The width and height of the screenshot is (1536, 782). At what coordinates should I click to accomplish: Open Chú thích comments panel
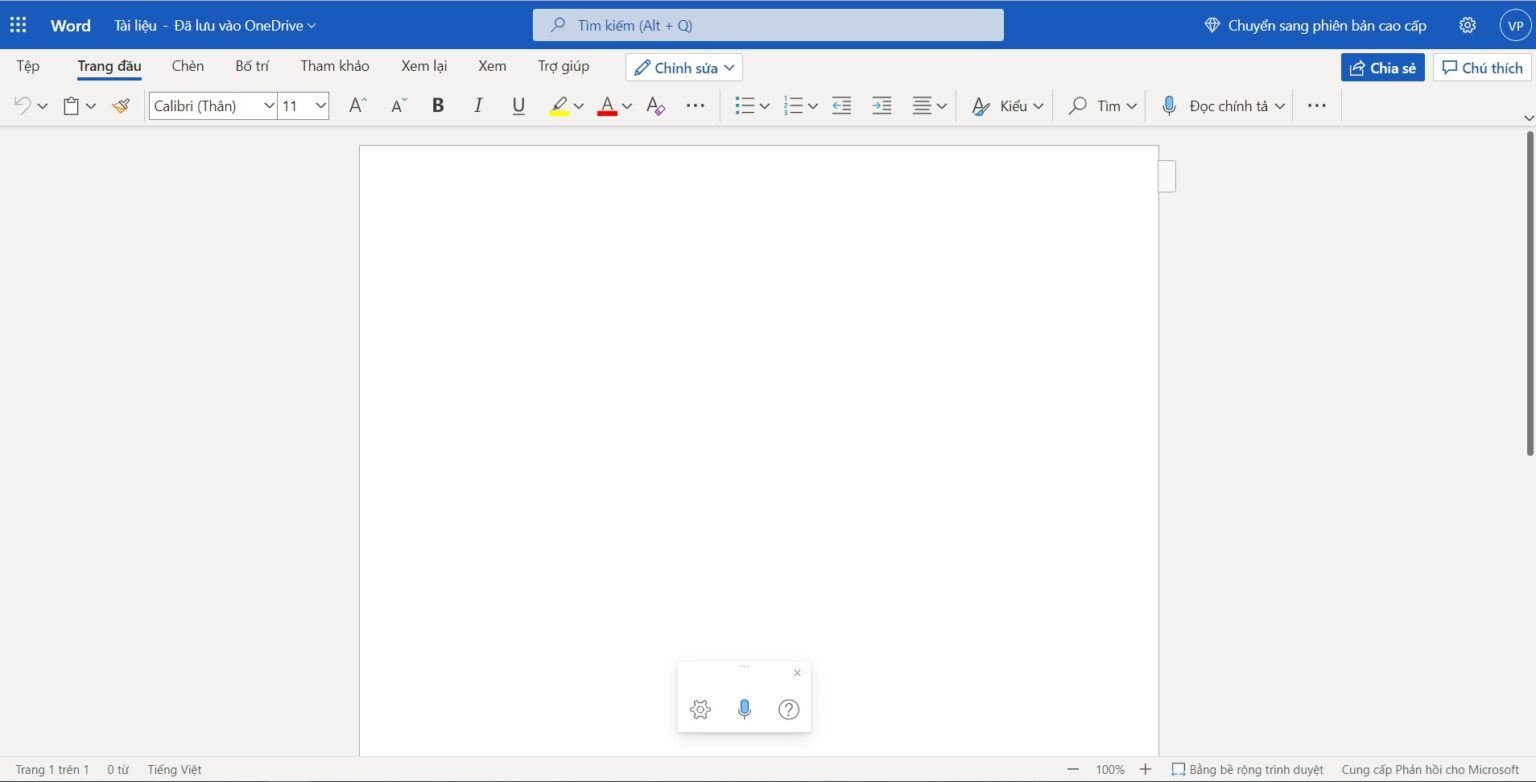click(x=1482, y=67)
